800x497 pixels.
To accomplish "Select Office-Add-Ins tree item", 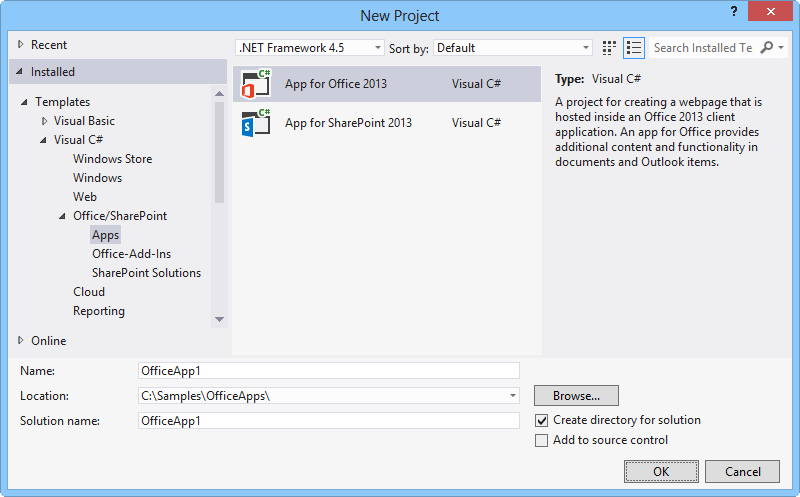I will (x=132, y=254).
